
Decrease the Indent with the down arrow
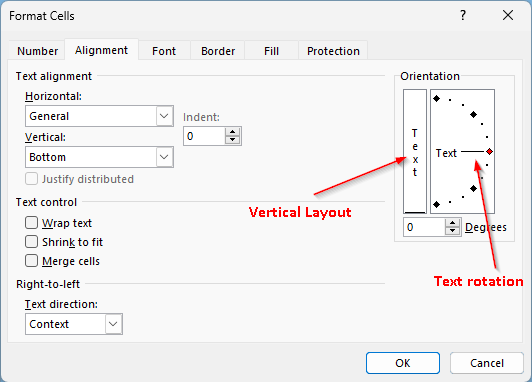click(233, 140)
